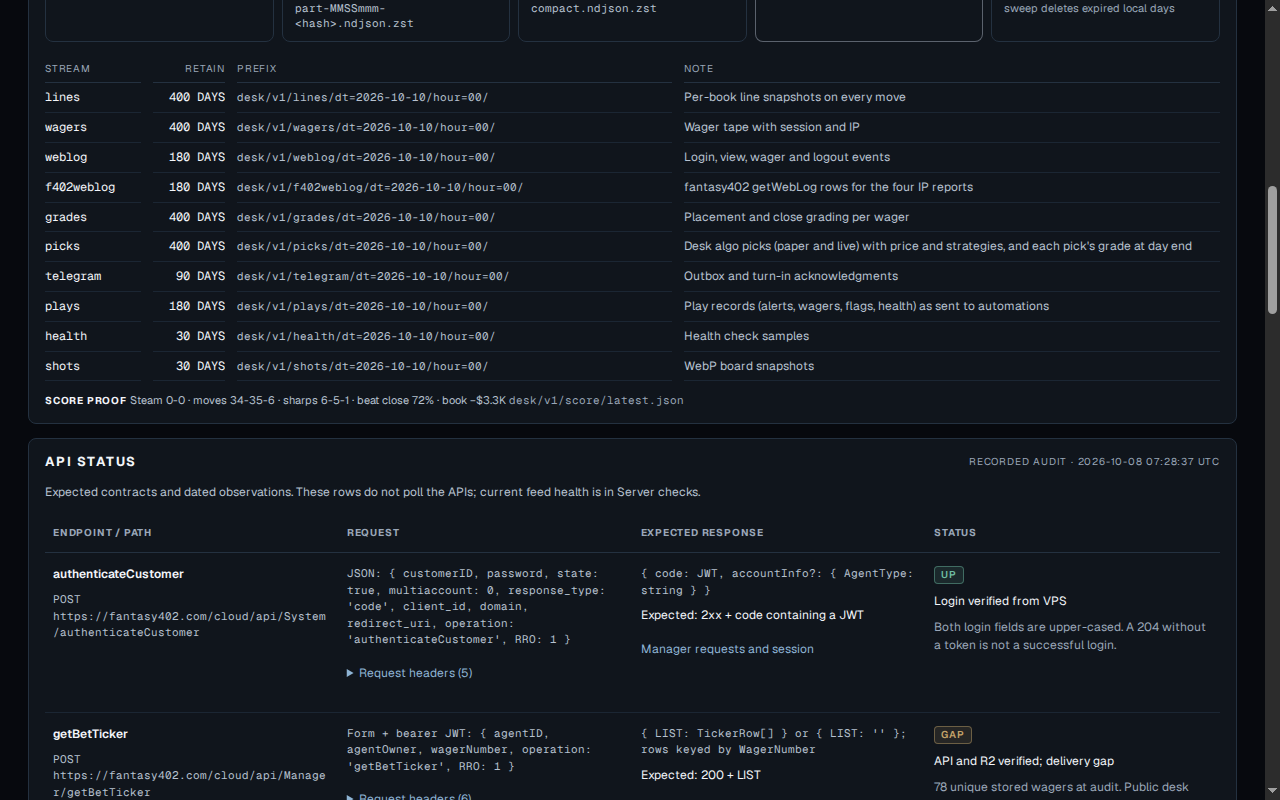Screen dimensions: 1280x800
Task: Click the desk/v1/weblog prefix path
Action: tap(366, 157)
